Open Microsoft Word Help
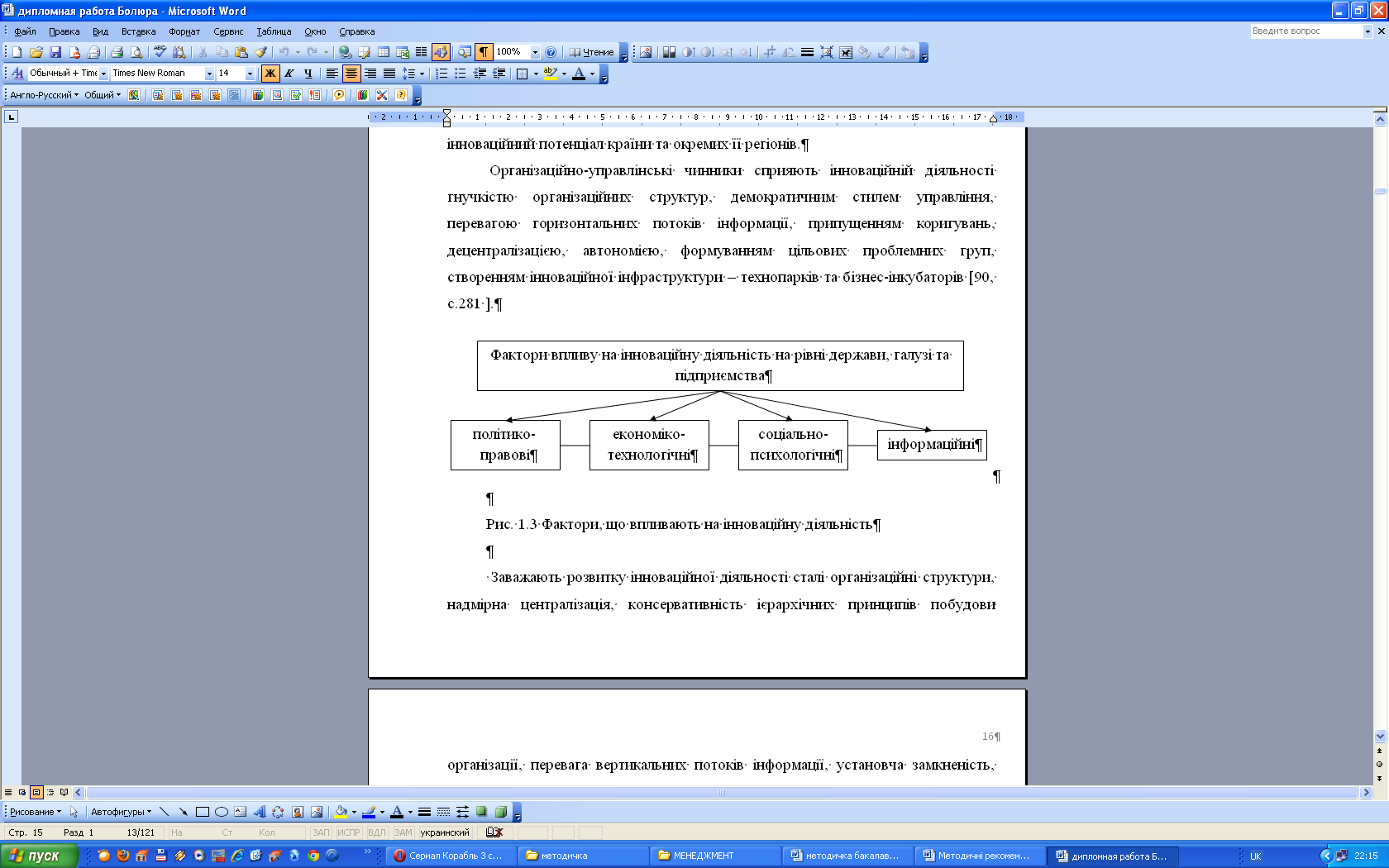The height and width of the screenshot is (868, 1389). point(551,52)
